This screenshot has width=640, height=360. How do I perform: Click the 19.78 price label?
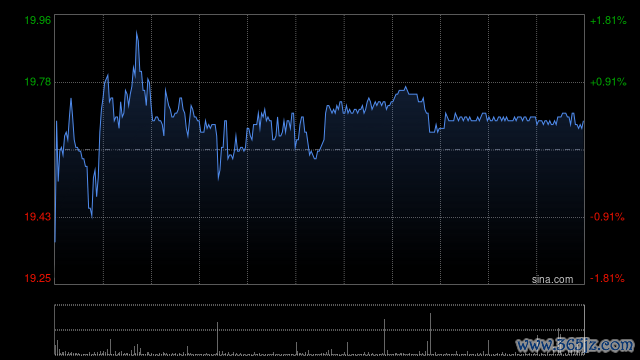(38, 82)
